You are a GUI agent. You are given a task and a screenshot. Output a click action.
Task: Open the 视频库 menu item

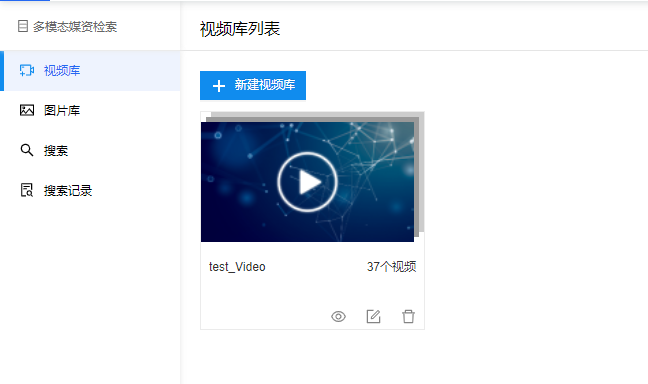[x=90, y=71]
